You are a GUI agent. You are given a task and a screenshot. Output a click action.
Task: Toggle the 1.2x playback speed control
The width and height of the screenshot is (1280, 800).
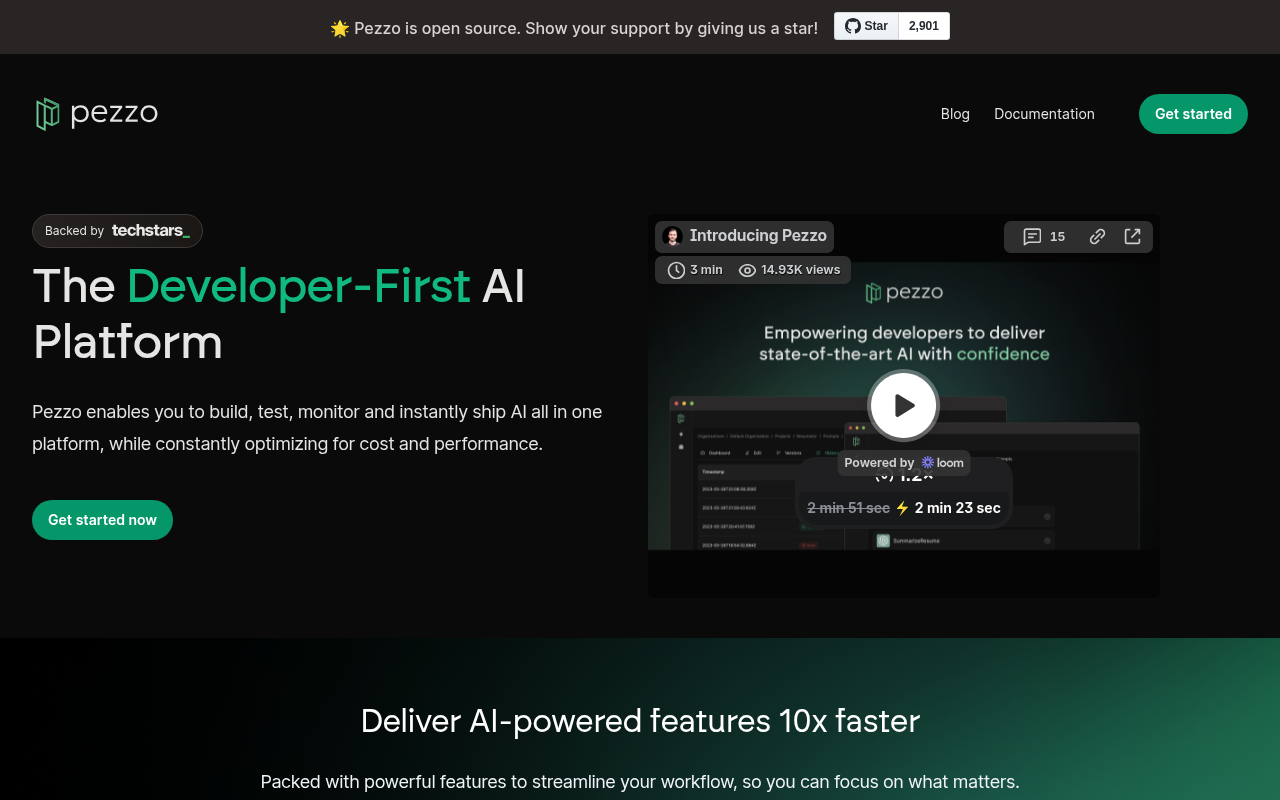903,475
